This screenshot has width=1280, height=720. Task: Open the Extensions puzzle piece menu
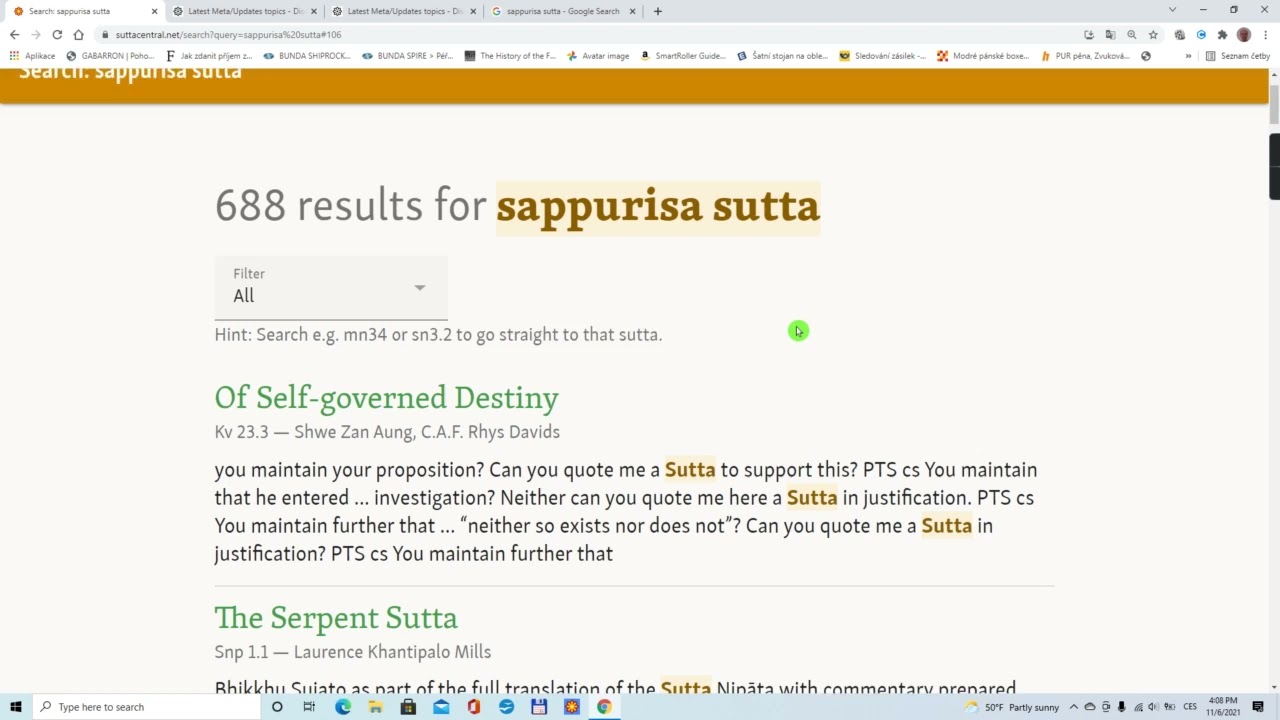[1222, 35]
